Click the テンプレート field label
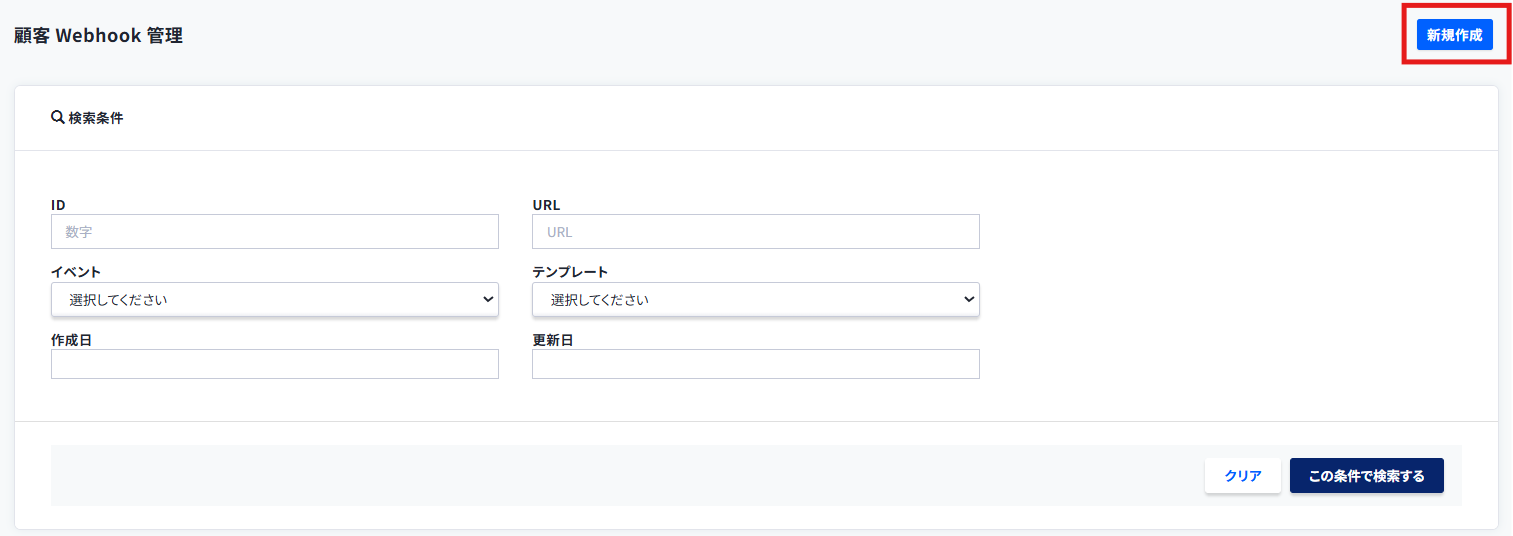Screen dimensions: 1513x536 coord(570,272)
